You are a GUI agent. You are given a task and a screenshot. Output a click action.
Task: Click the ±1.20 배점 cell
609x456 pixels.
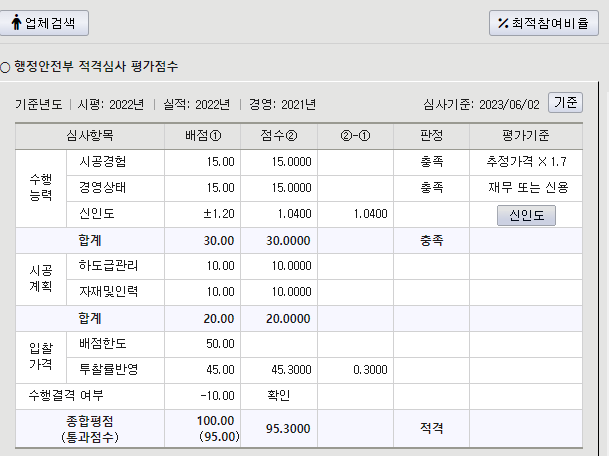203,214
